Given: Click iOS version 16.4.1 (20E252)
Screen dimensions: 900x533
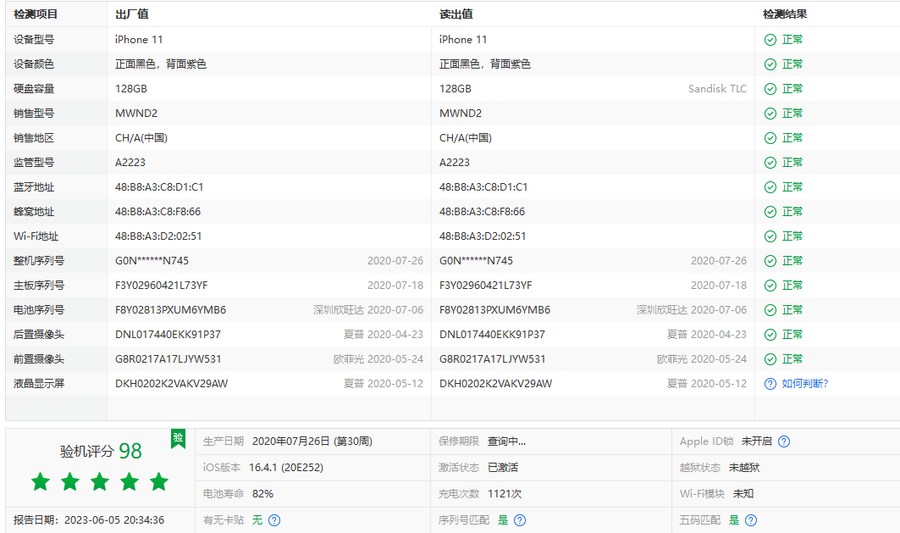Looking at the screenshot, I should tap(286, 468).
